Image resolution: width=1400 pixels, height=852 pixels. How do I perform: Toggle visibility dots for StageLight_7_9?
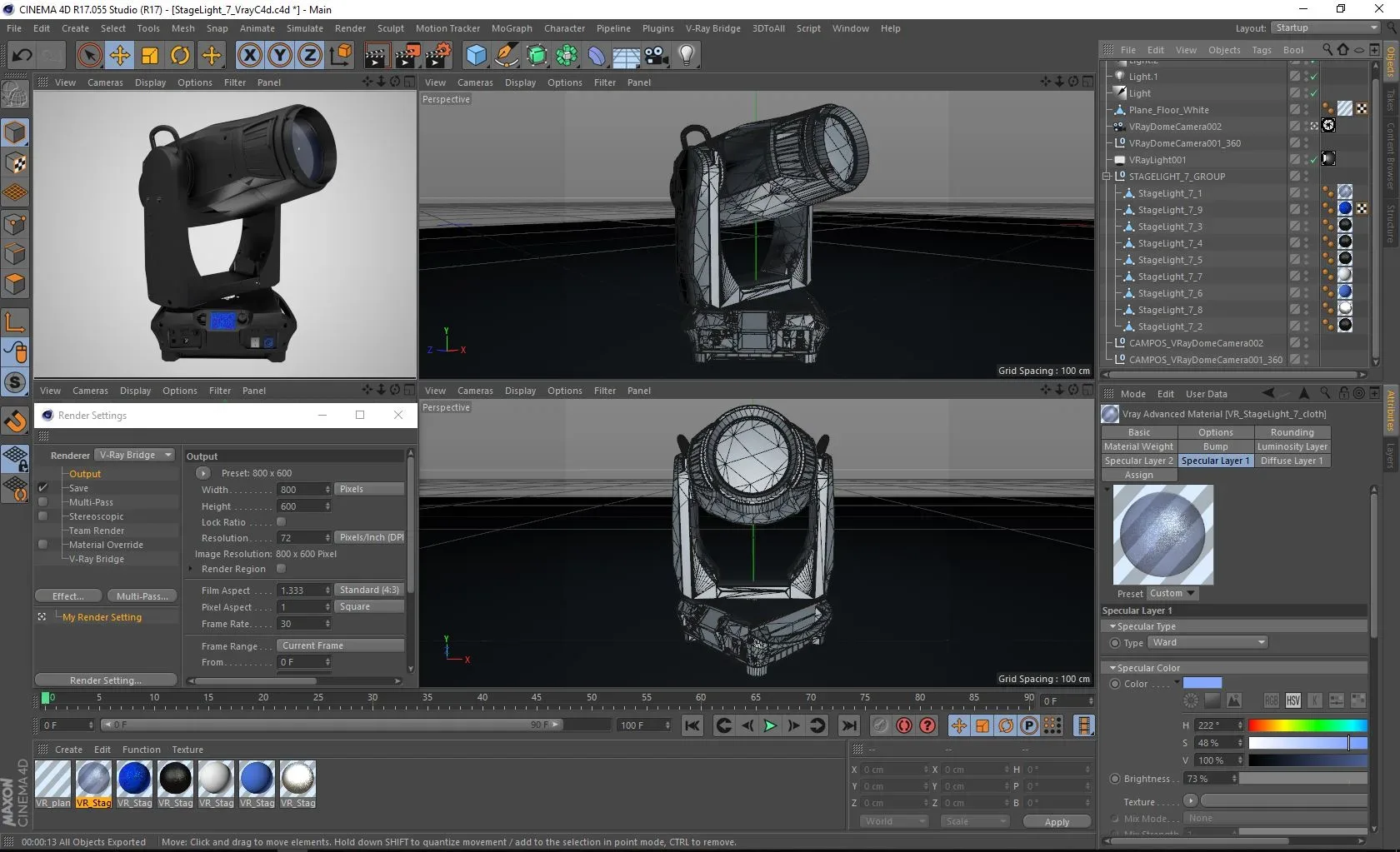click(x=1306, y=210)
